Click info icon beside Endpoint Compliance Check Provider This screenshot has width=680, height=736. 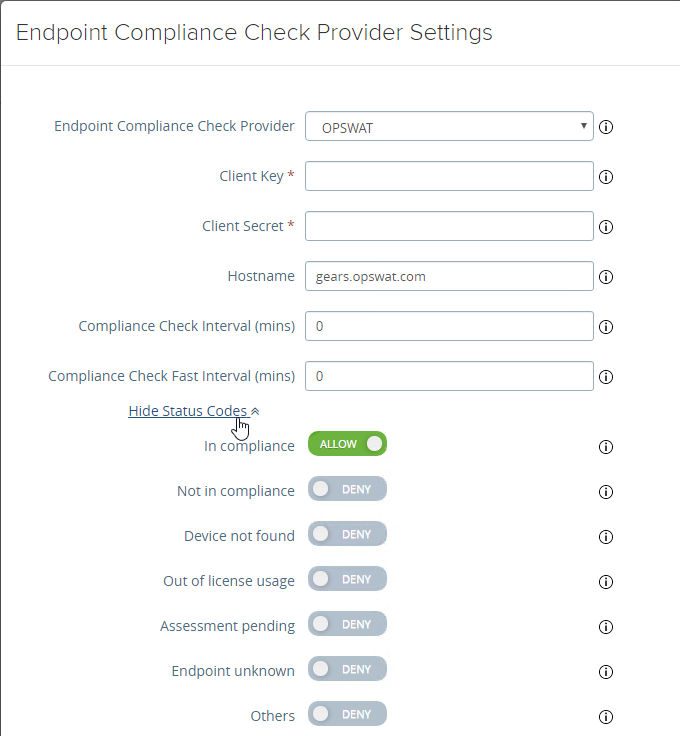coord(606,127)
